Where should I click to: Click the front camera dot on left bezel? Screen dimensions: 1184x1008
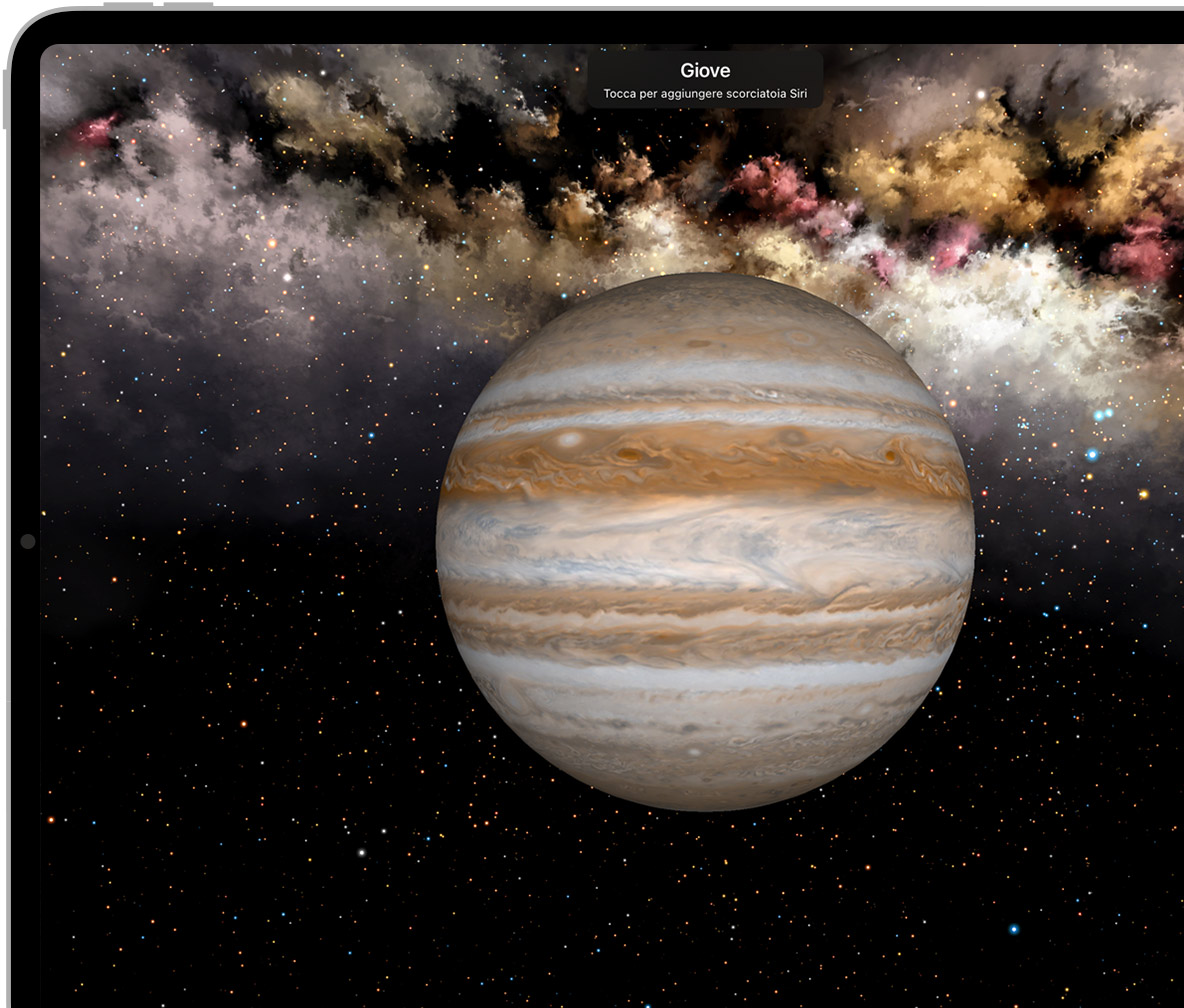(x=27, y=541)
